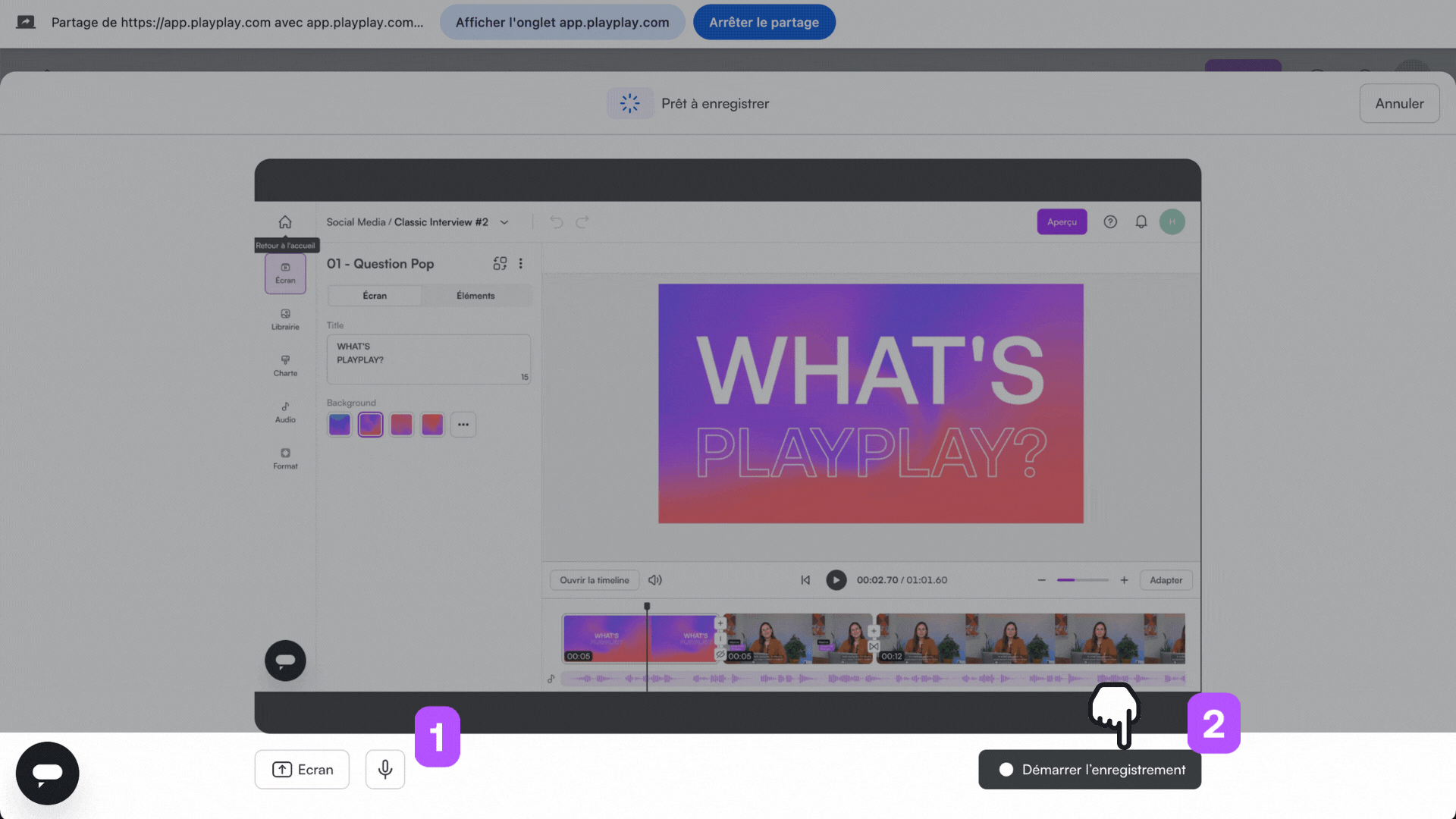
Task: Click the home icon in sidebar
Action: pyautogui.click(x=285, y=222)
